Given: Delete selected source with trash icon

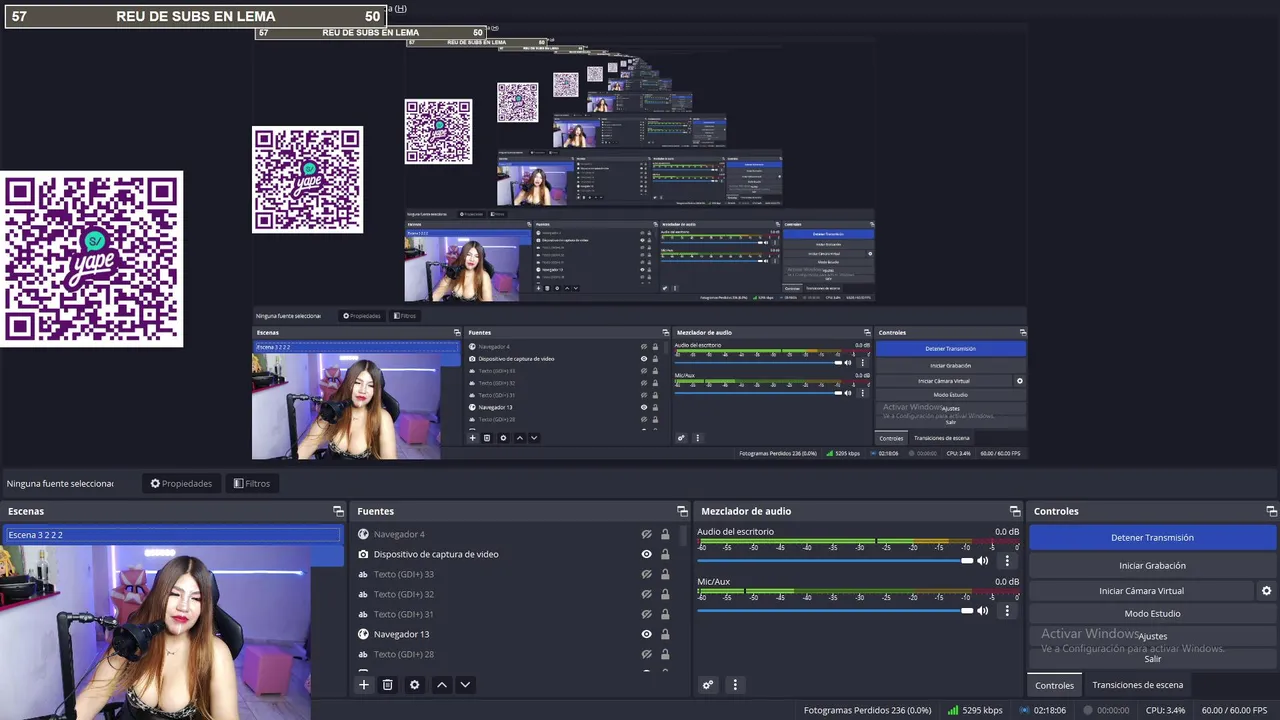Looking at the screenshot, I should coord(388,685).
